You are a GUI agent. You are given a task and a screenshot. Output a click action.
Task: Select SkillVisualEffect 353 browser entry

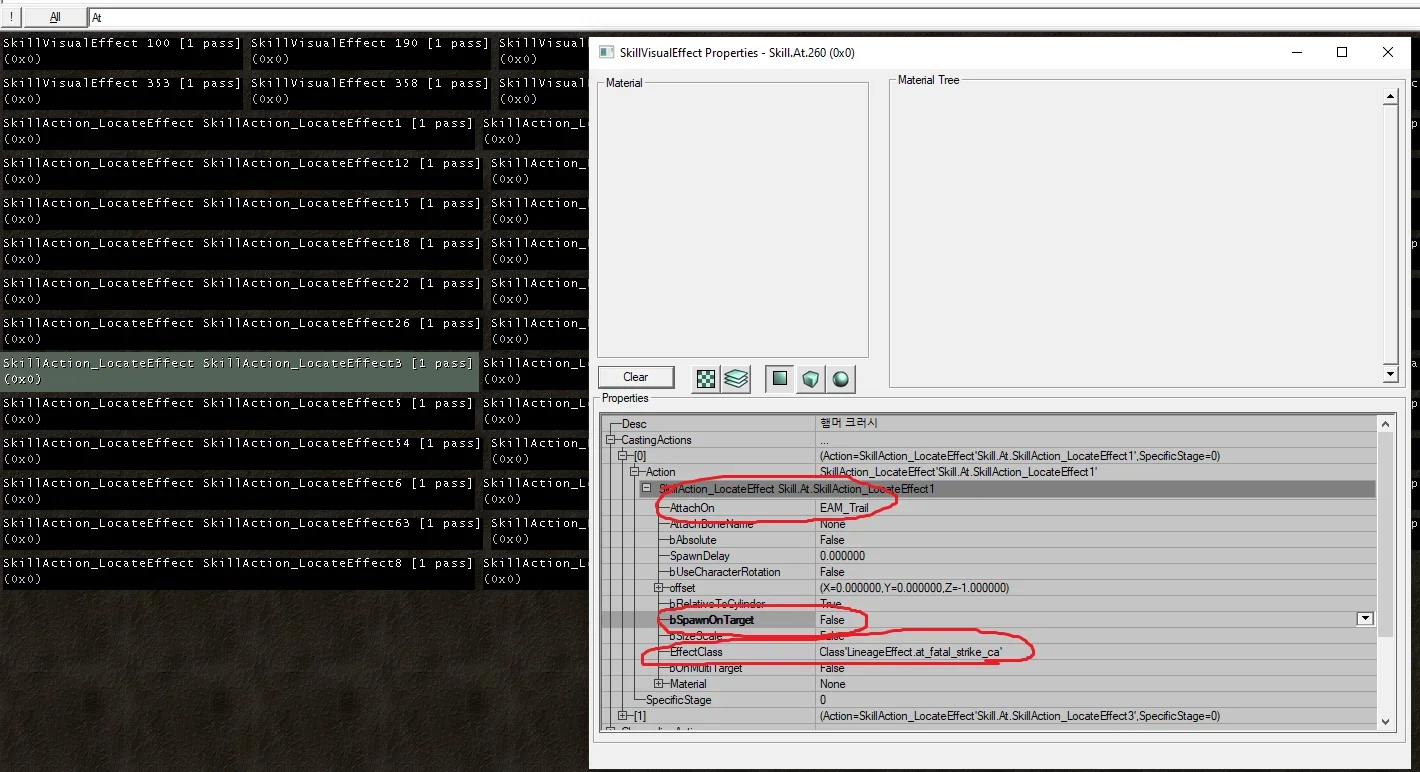click(x=122, y=91)
